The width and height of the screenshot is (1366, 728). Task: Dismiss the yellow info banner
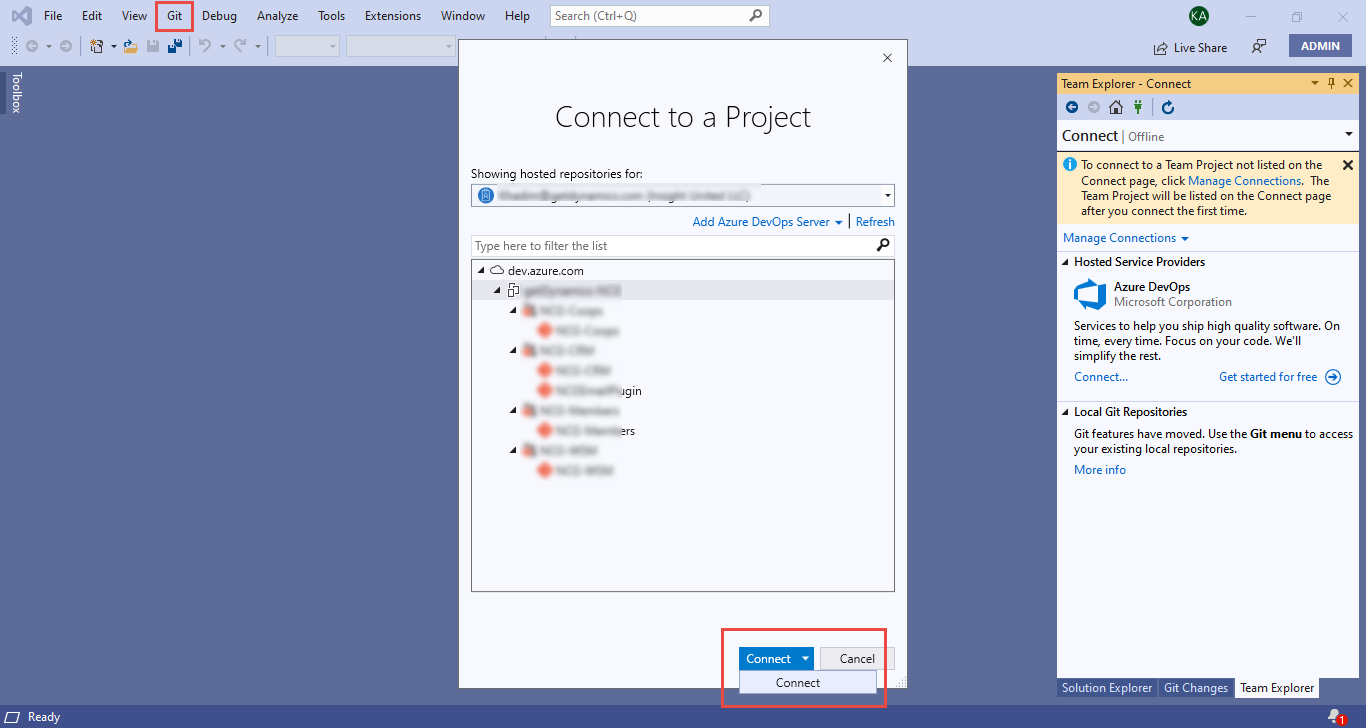(x=1347, y=165)
